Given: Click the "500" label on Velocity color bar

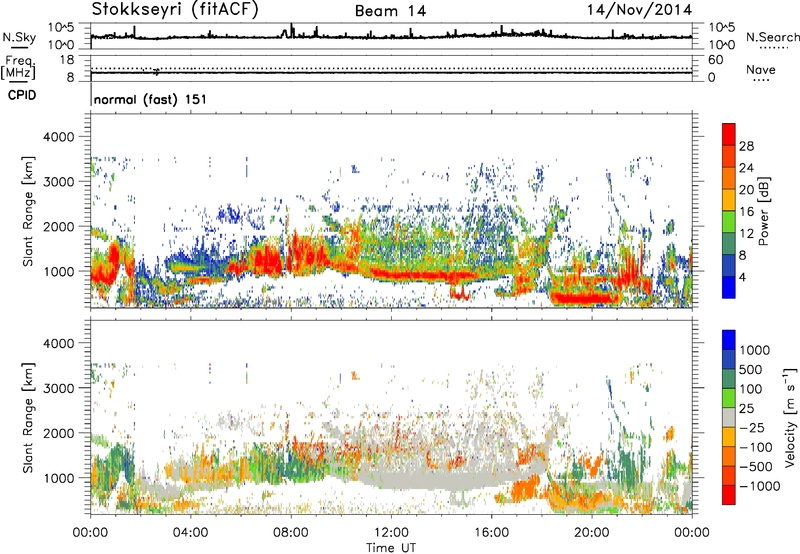Looking at the screenshot, I should (752, 369).
